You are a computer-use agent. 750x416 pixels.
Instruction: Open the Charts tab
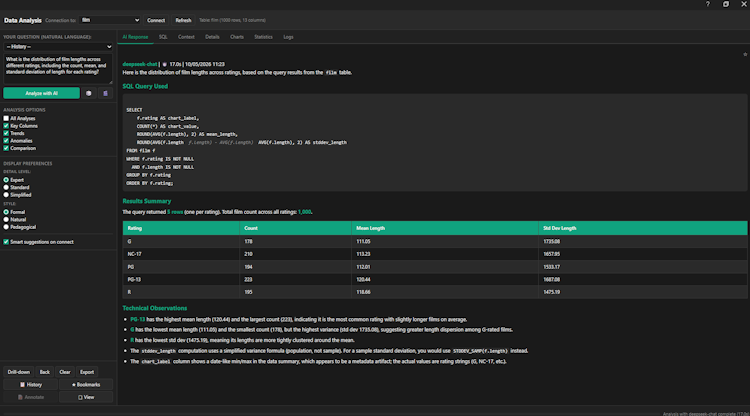tap(237, 37)
